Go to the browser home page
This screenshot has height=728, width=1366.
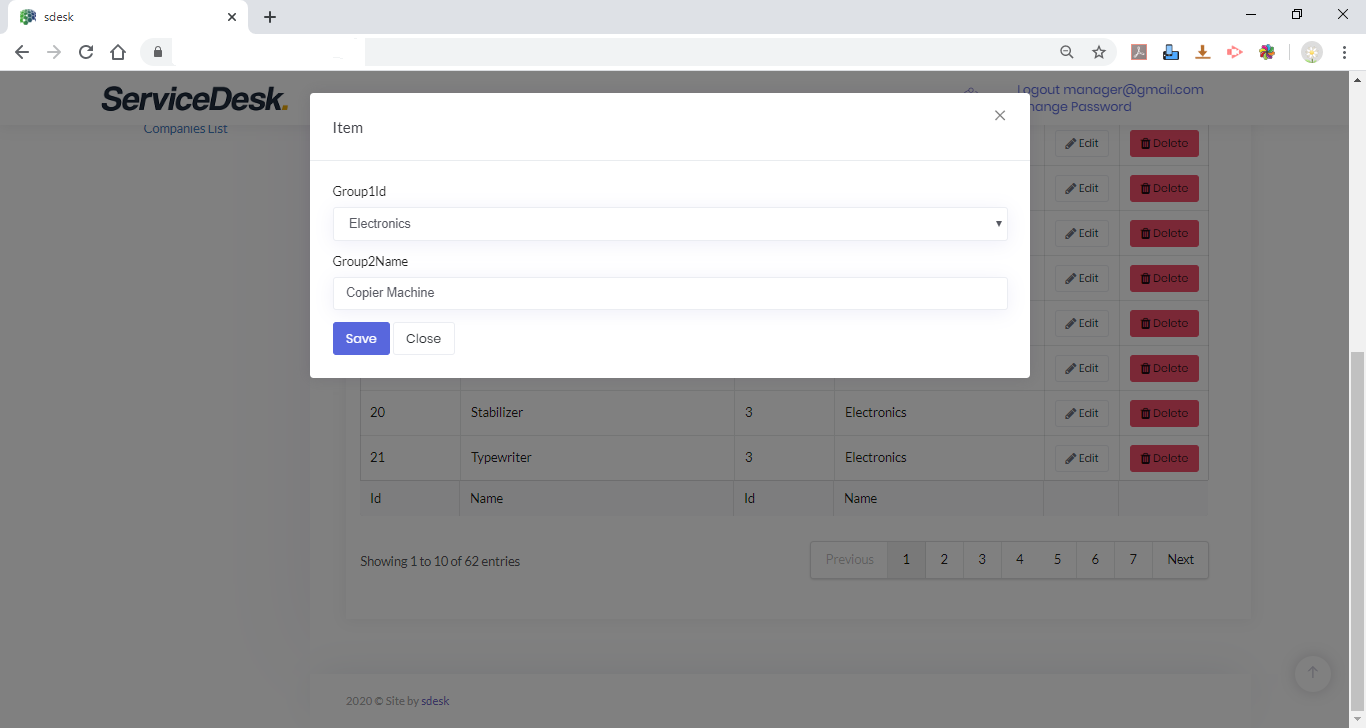(x=118, y=52)
